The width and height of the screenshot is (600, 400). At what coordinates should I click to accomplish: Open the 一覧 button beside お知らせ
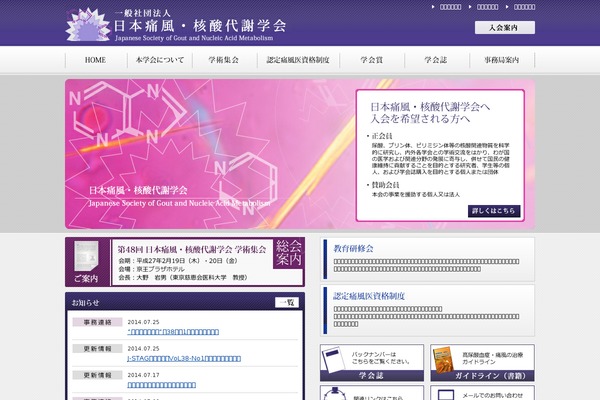pos(287,303)
